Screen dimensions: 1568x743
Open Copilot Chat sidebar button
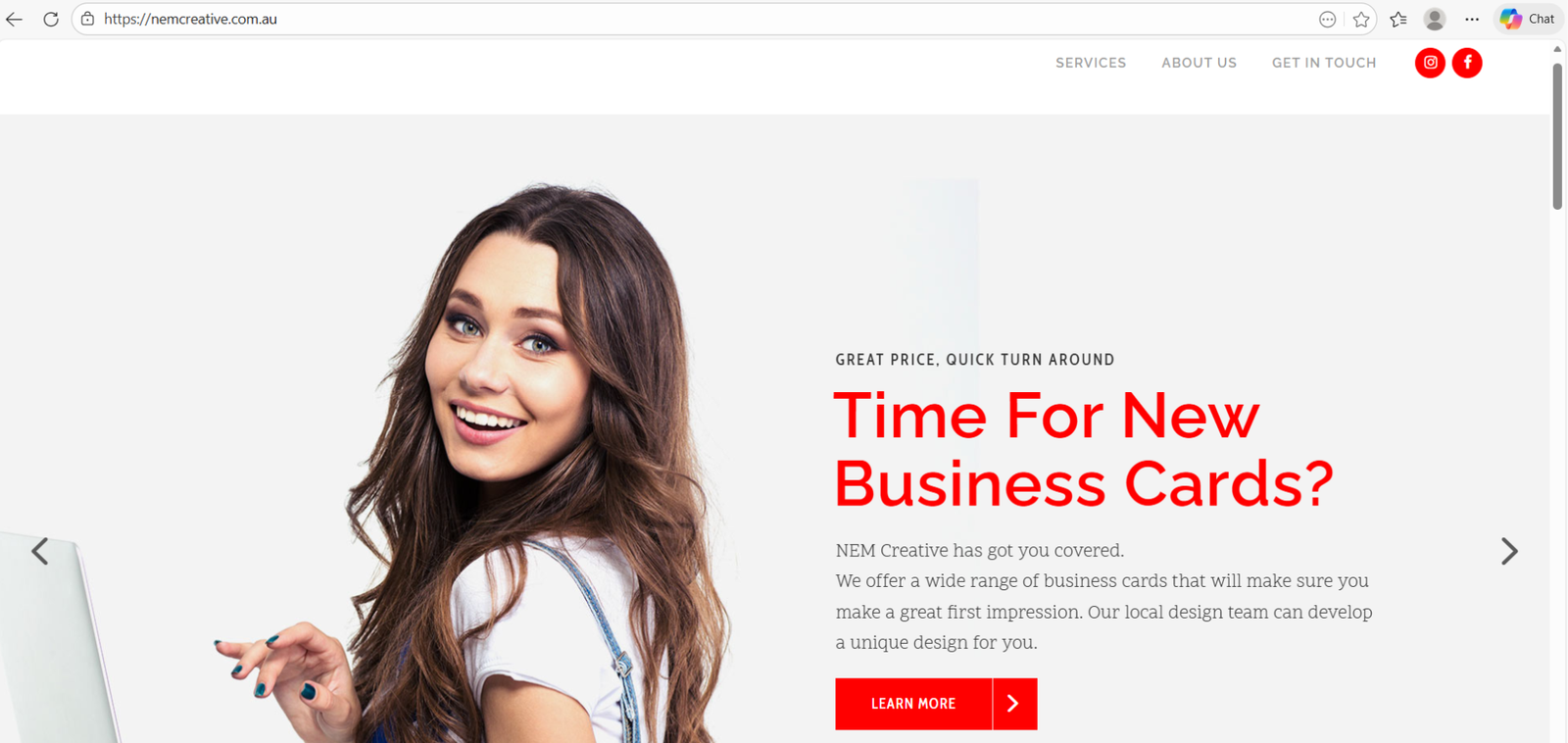pos(1528,19)
